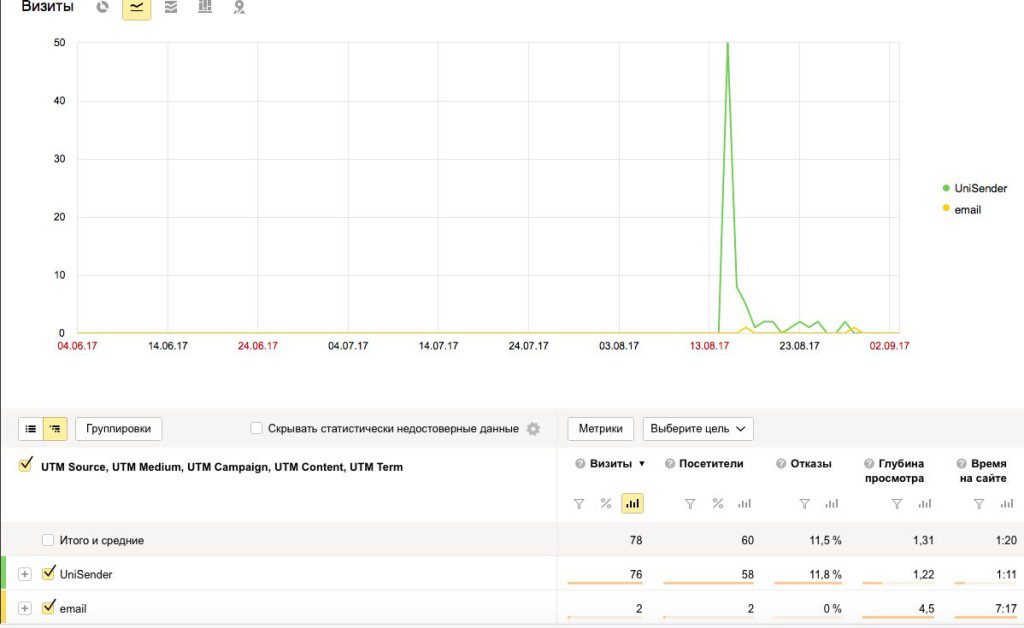Click help icon next to Отказы
1024x628 pixels.
(780, 464)
